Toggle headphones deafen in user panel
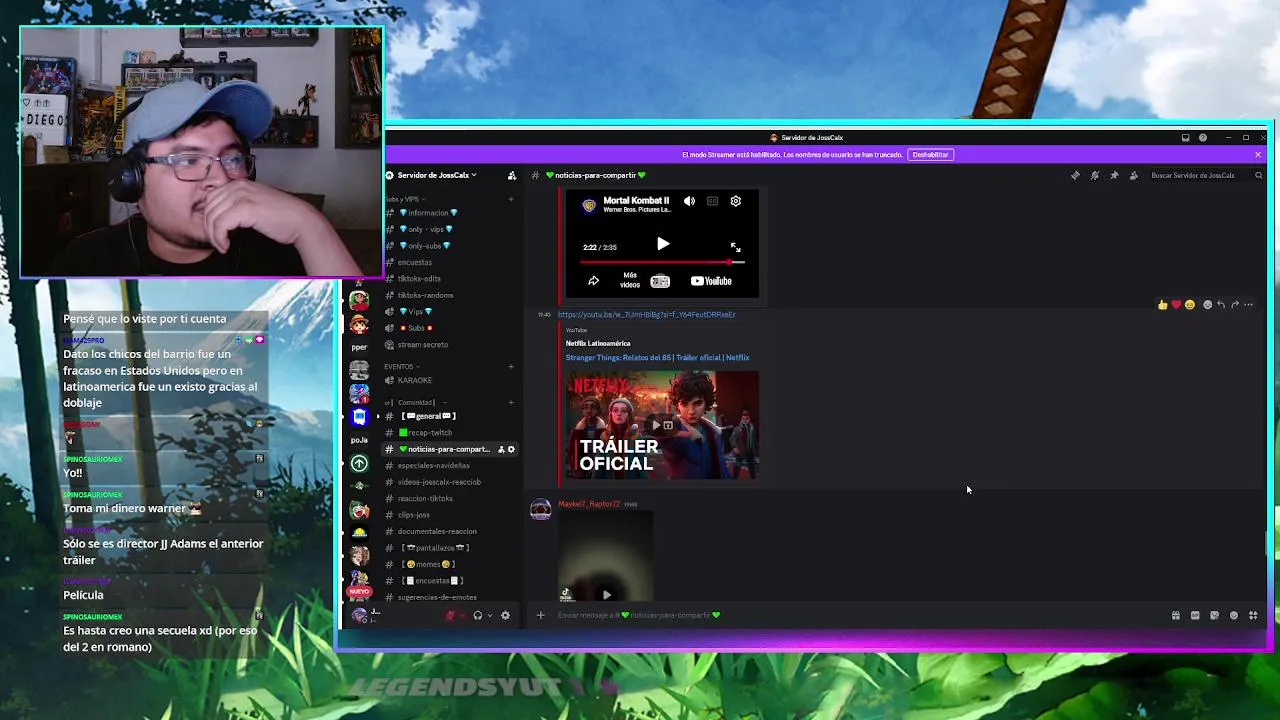This screenshot has width=1280, height=720. pos(478,616)
